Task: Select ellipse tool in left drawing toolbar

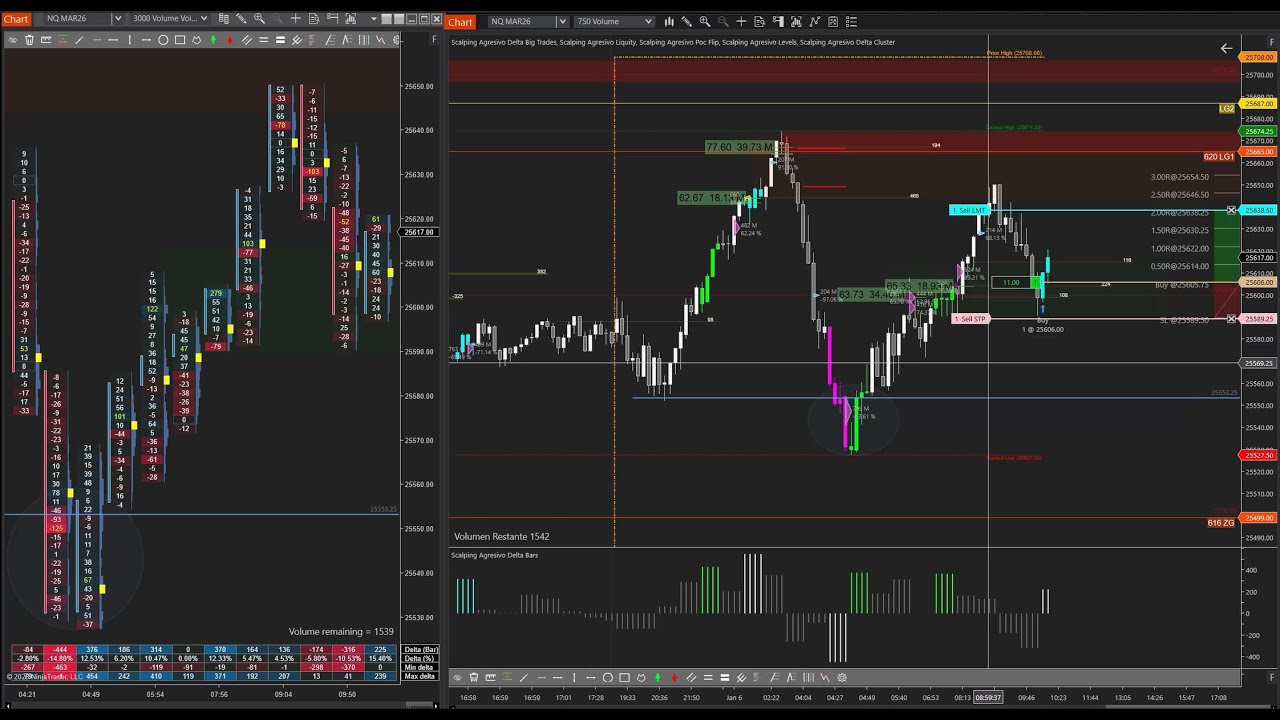Action: [163, 40]
